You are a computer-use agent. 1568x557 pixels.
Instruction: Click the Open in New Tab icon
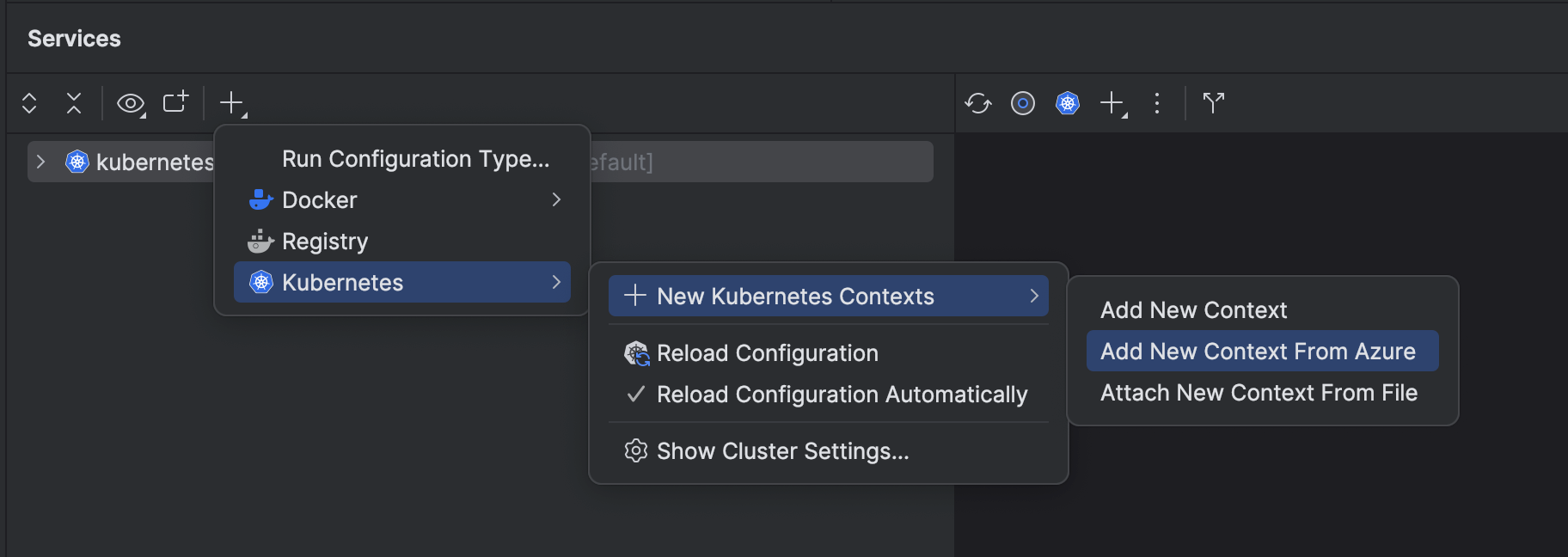pos(176,102)
